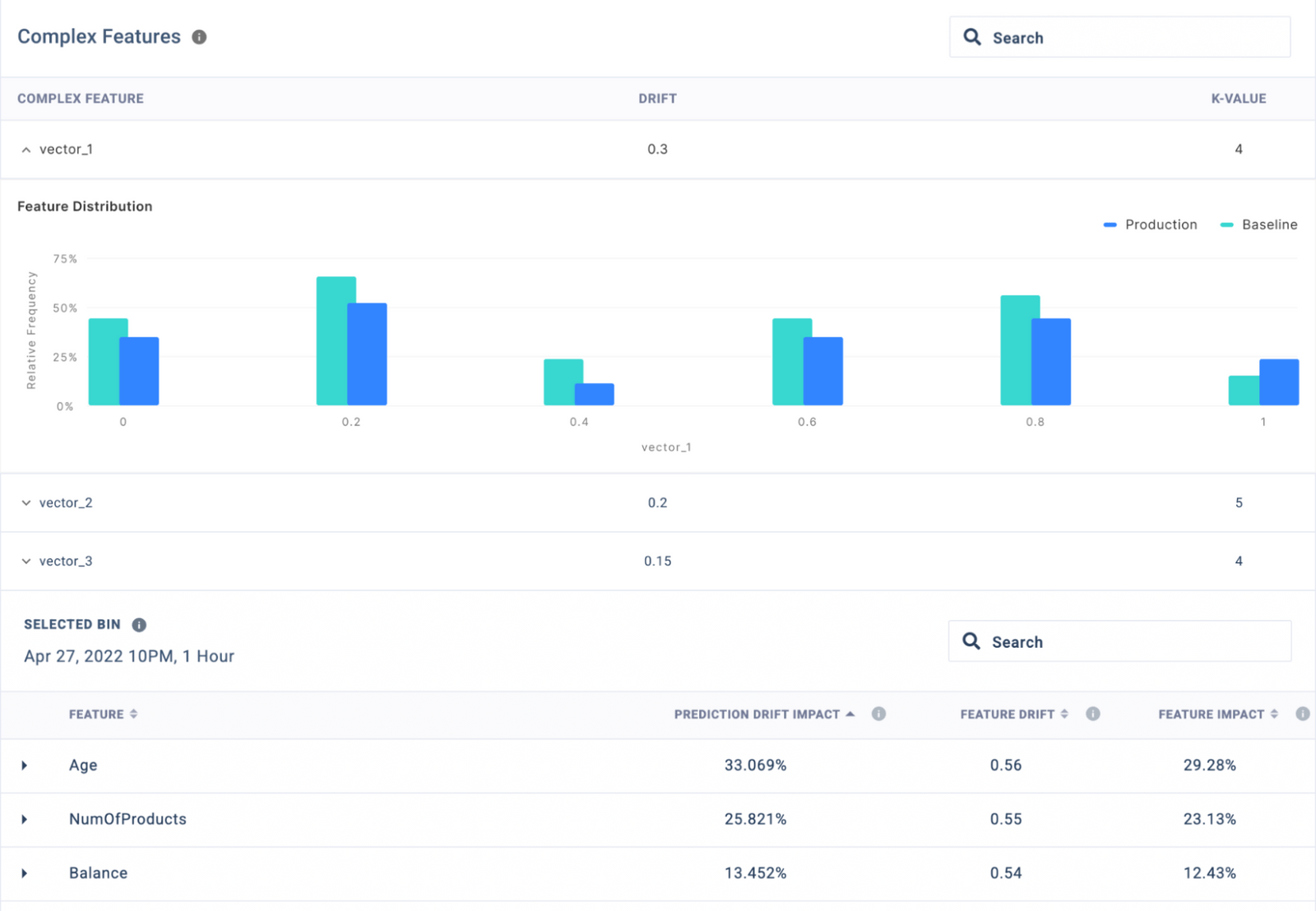Sort by Feature Drift column header

point(1007,714)
